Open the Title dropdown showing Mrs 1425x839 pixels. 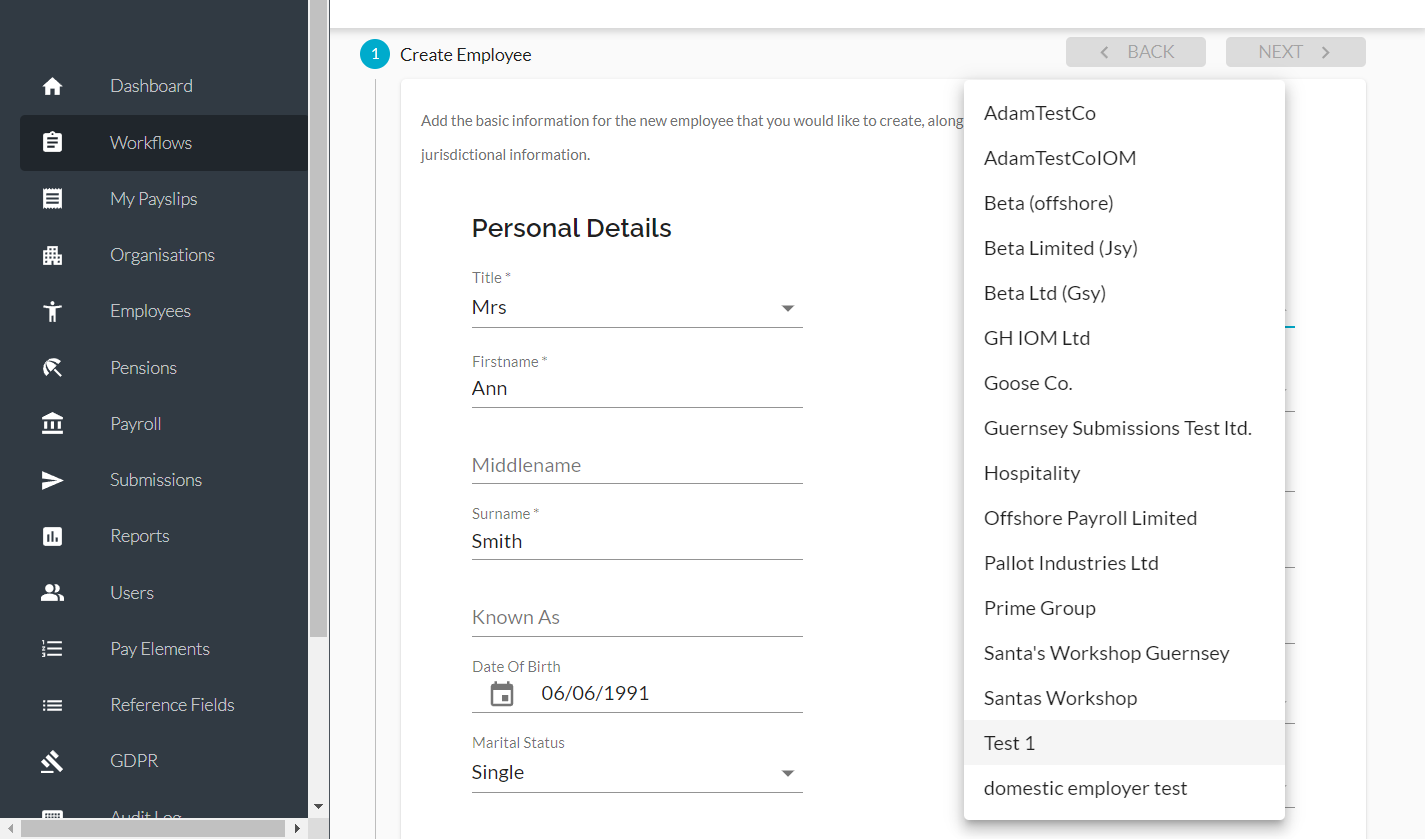(x=637, y=308)
